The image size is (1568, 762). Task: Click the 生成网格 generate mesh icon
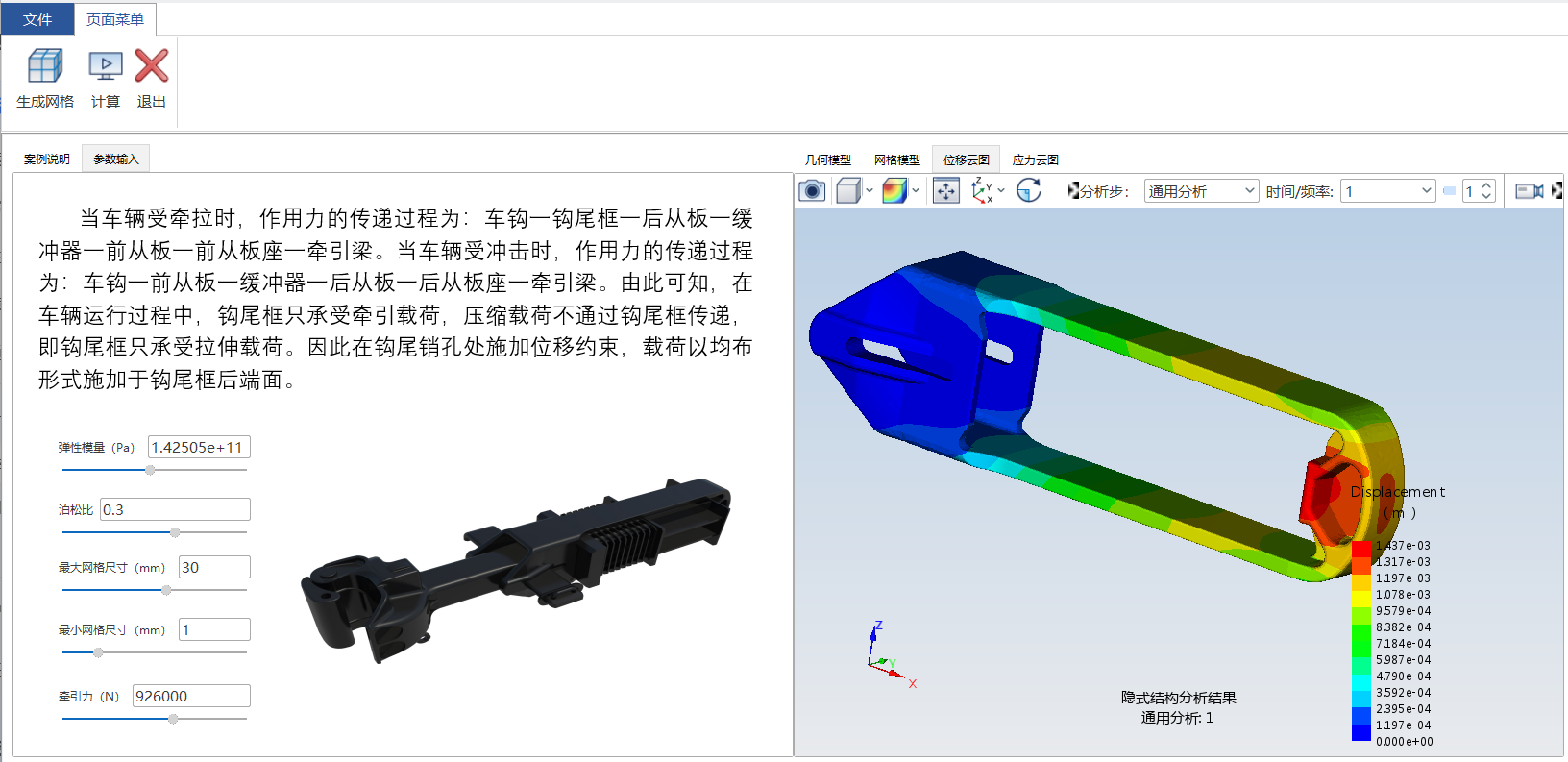(x=45, y=67)
